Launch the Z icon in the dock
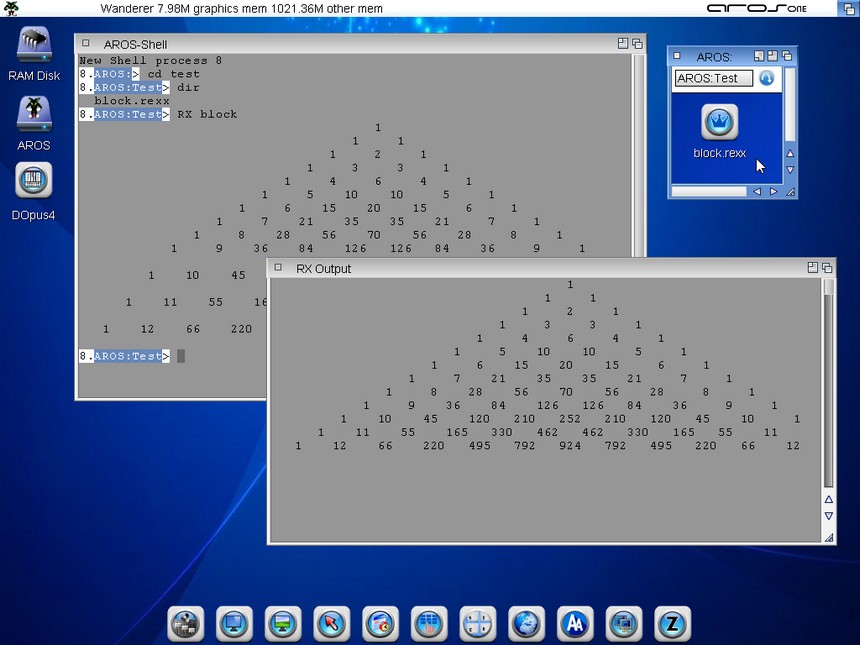Screen dimensions: 860x645 tap(672, 623)
